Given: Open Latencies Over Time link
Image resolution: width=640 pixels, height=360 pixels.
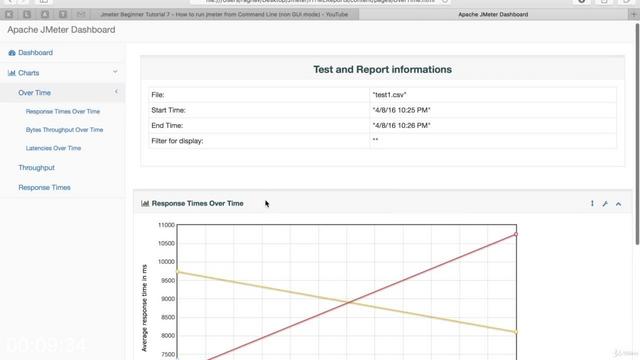Looking at the screenshot, I should click(53, 148).
